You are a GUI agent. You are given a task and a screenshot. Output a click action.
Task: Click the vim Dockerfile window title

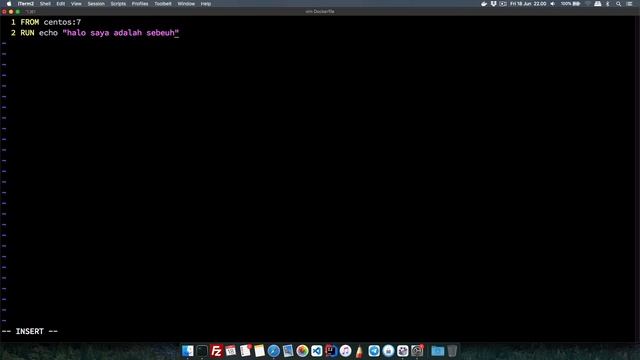coord(320,11)
